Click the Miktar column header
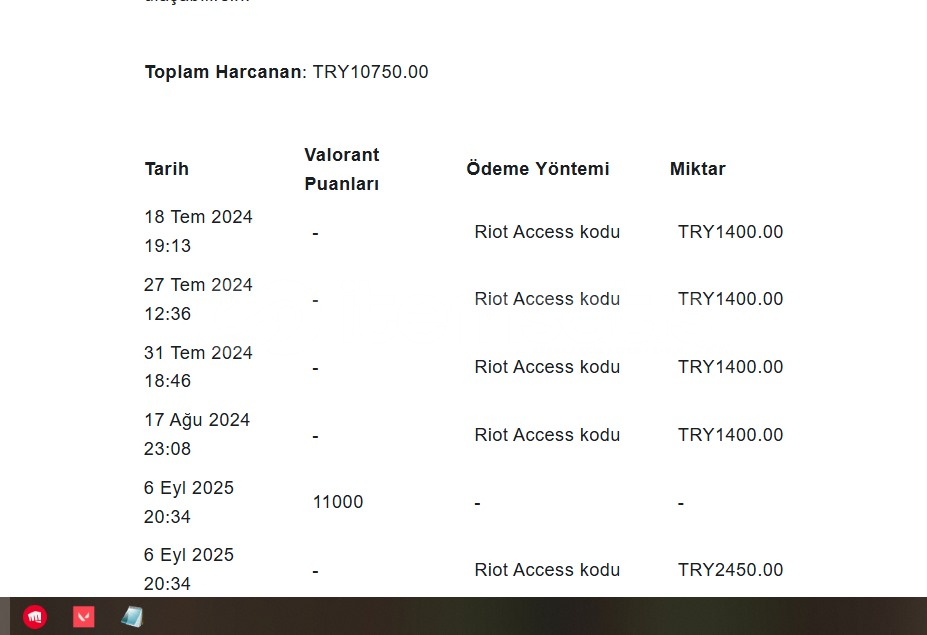927x635 pixels. [697, 169]
